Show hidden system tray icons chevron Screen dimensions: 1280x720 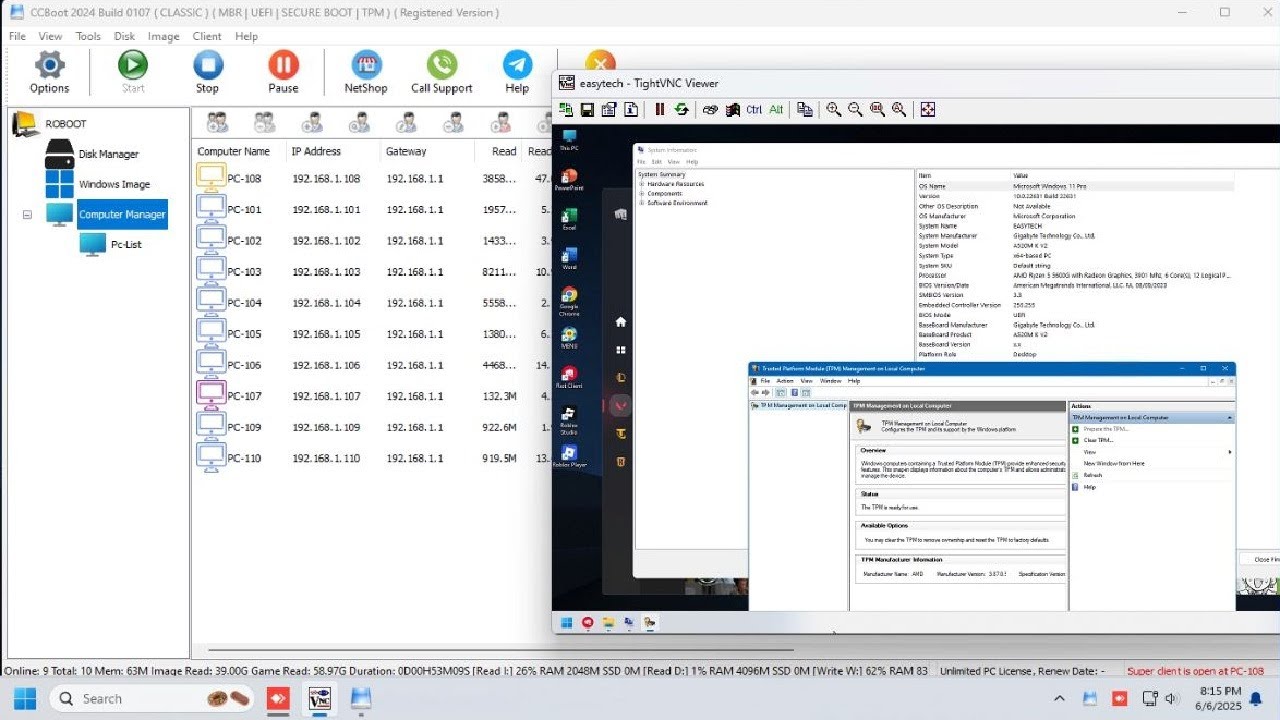(x=1059, y=698)
